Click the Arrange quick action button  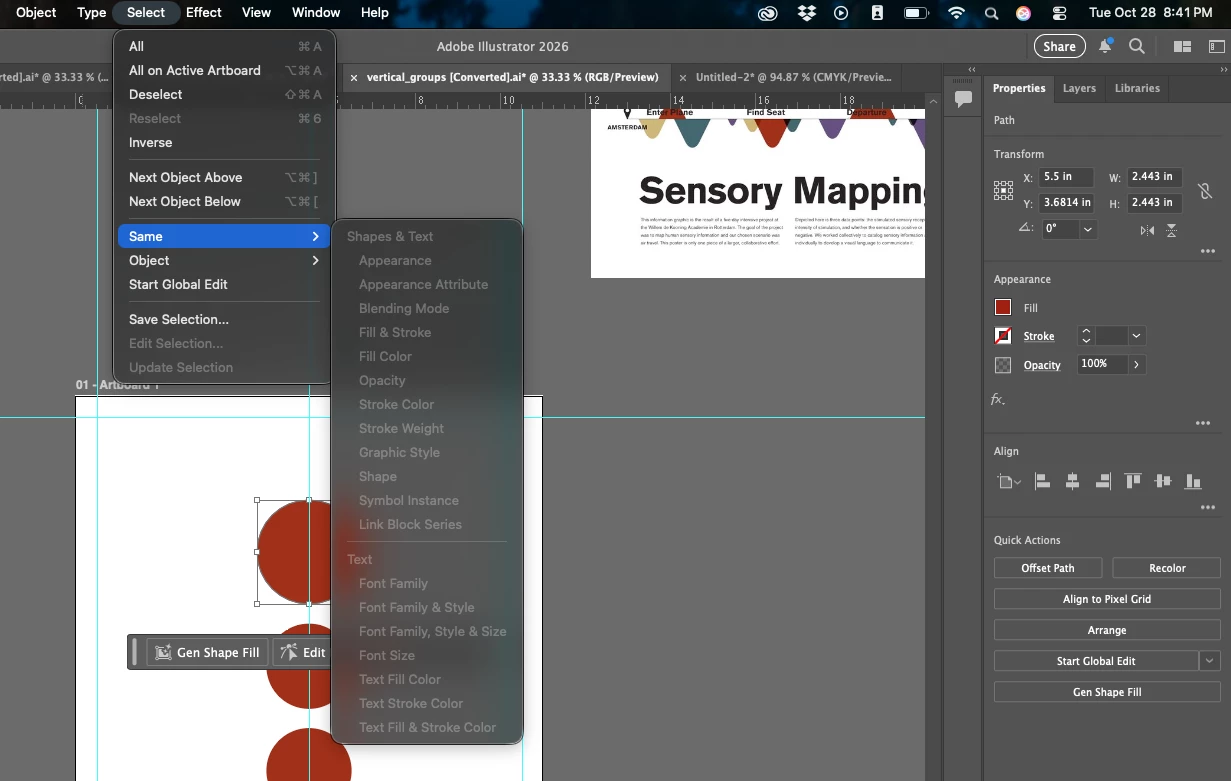pyautogui.click(x=1107, y=630)
